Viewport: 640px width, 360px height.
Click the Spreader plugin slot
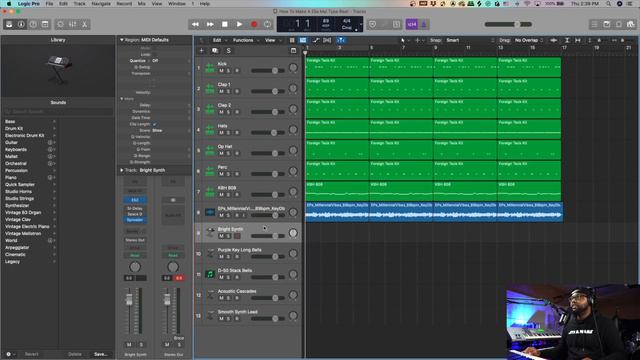pos(135,220)
